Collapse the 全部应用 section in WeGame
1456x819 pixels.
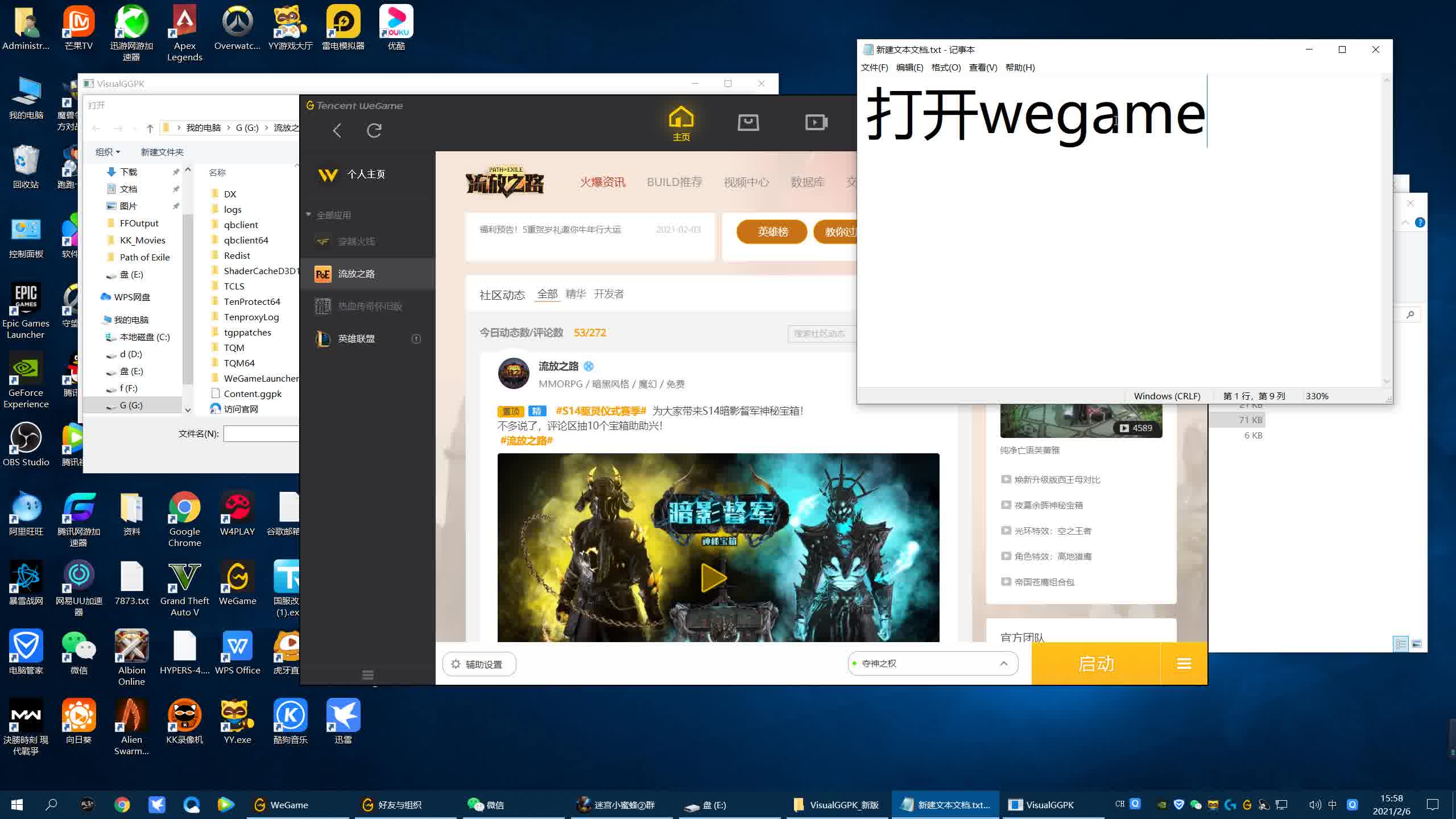pyautogui.click(x=309, y=215)
